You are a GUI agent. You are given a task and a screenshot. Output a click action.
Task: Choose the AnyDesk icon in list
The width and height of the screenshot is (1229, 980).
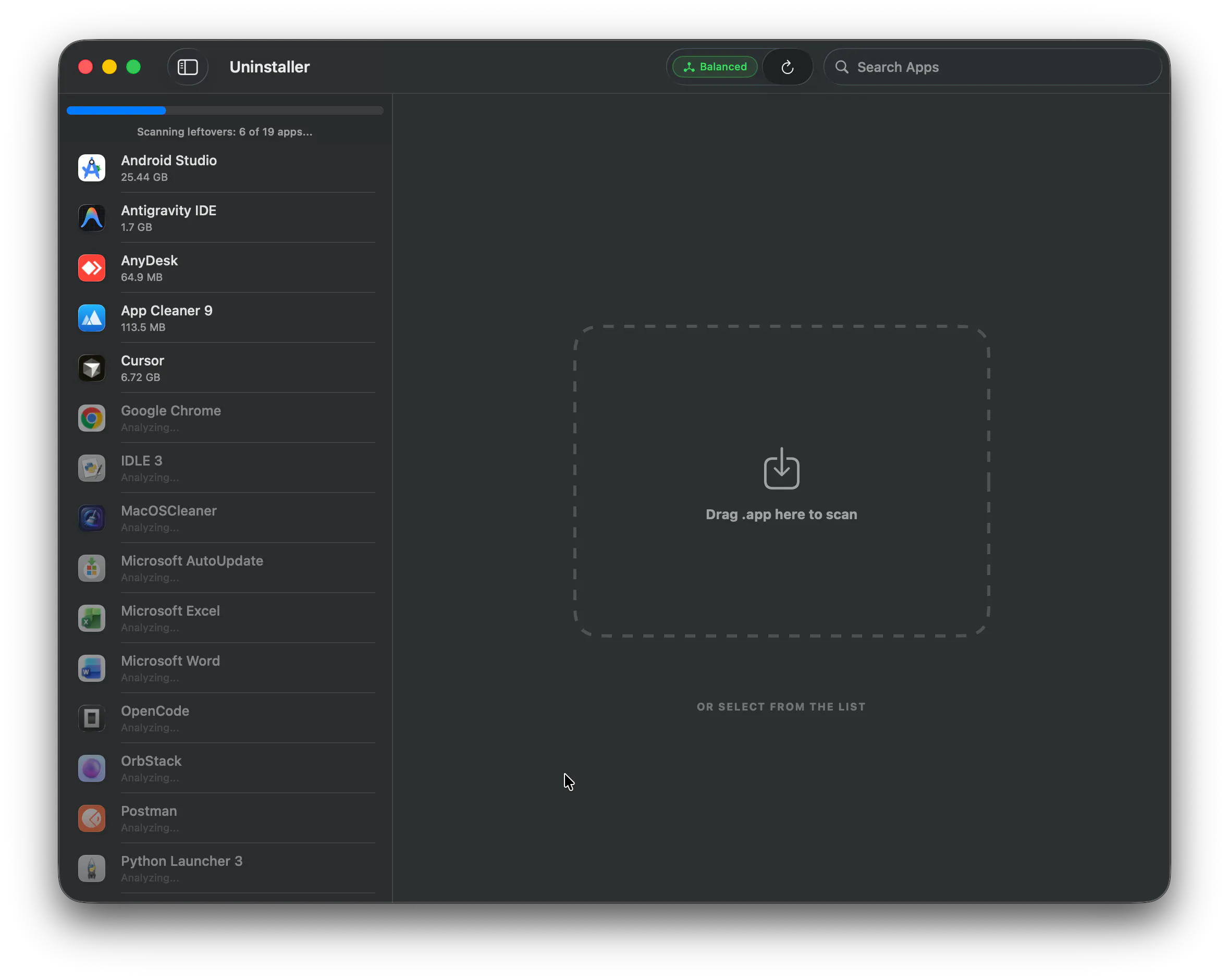[x=92, y=268]
